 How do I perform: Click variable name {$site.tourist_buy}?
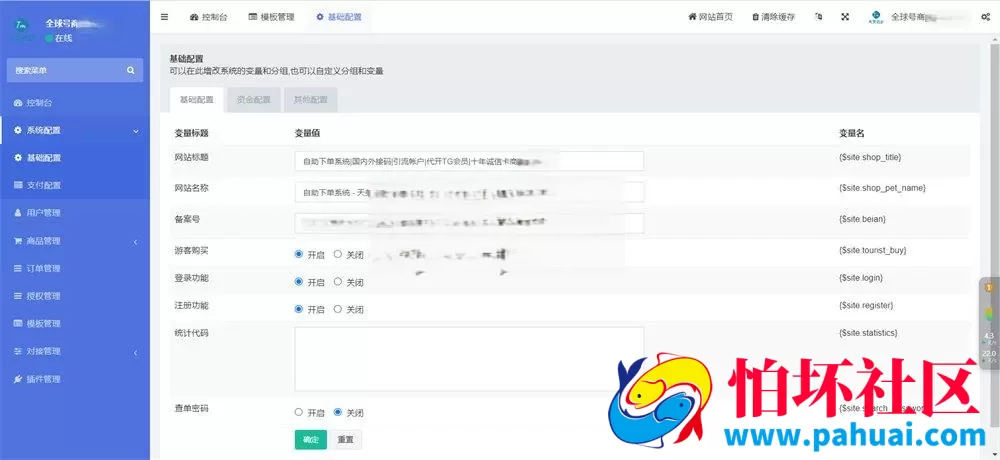(x=872, y=250)
